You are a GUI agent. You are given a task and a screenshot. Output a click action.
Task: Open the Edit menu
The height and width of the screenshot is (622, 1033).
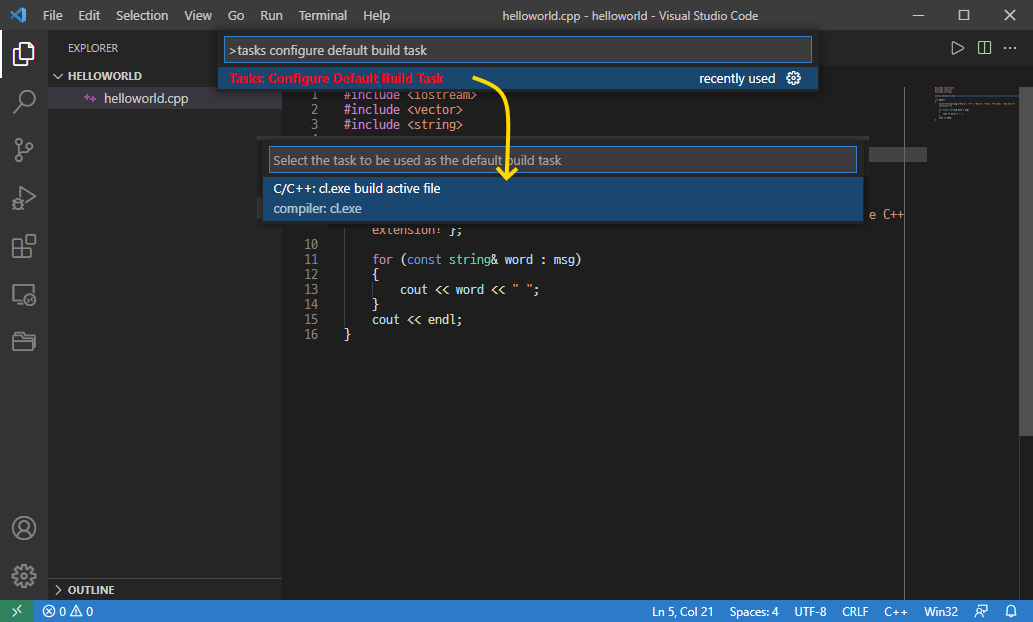(x=89, y=15)
